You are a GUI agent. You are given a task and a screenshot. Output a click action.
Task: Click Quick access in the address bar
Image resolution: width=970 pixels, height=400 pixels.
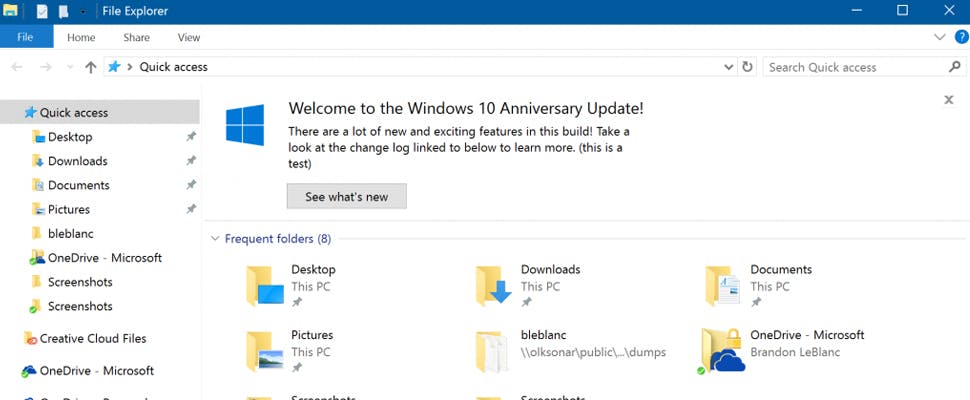click(174, 67)
